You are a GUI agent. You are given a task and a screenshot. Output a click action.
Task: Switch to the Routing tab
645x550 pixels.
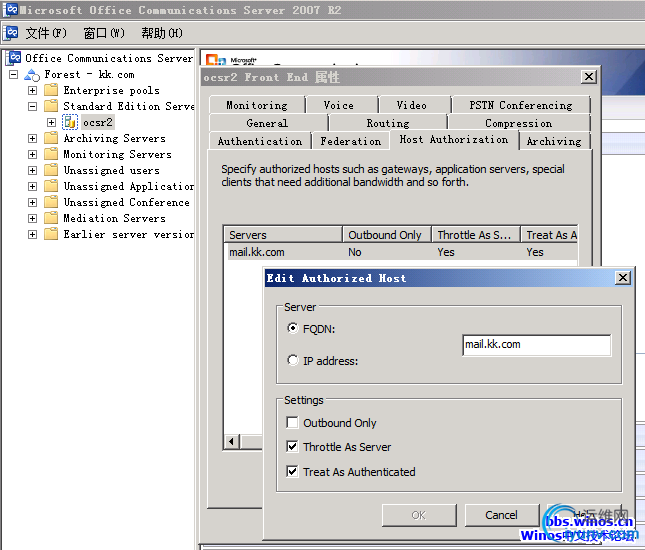[x=388, y=123]
